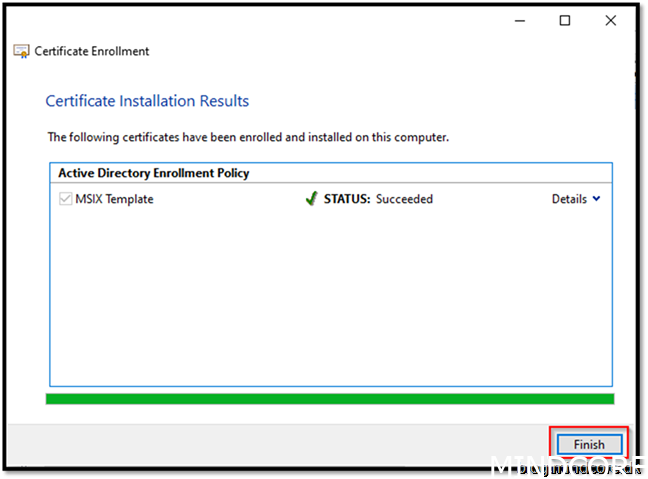Maximize the Certificate Enrollment window

565,20
